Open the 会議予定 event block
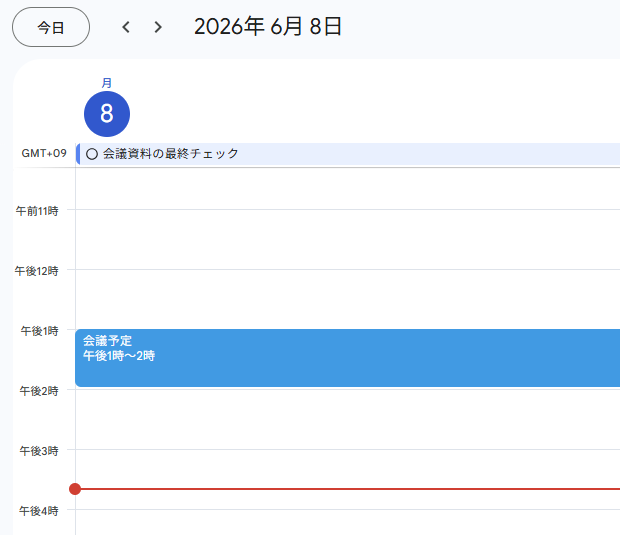Screen dimensions: 620x535 [x=348, y=358]
